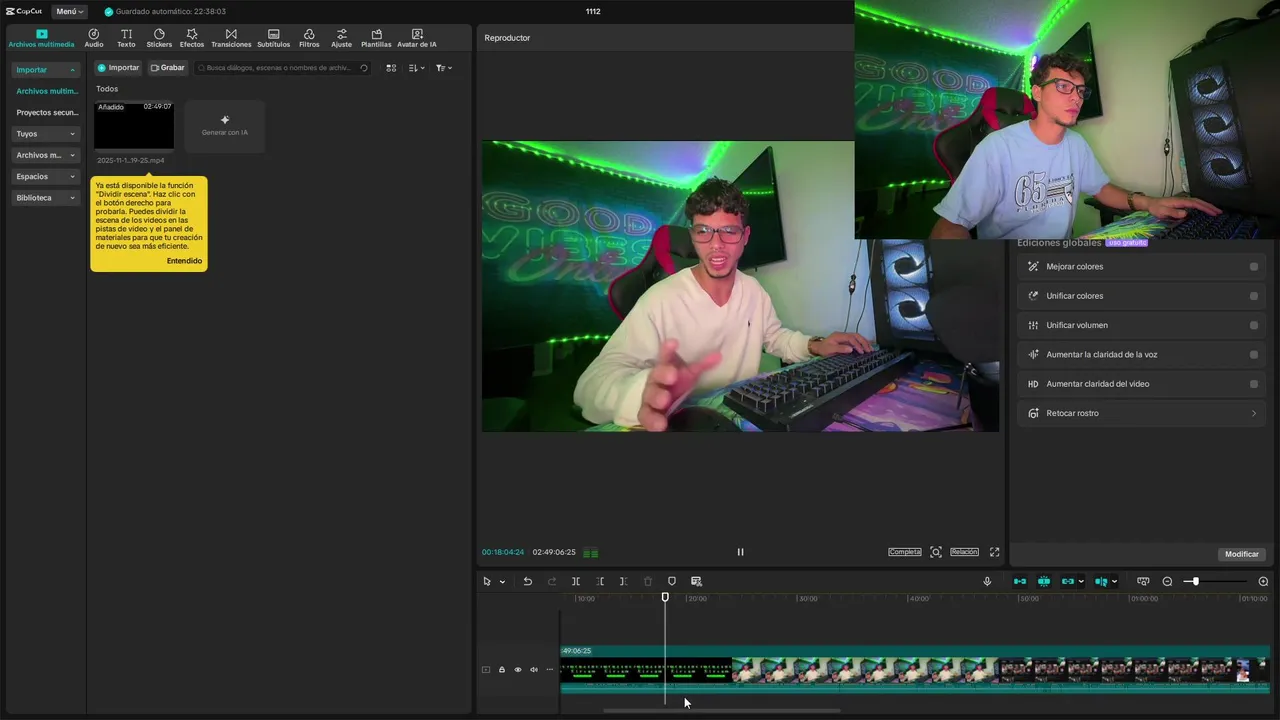Pause playback in the Reproductor
The image size is (1280, 720).
(x=740, y=552)
